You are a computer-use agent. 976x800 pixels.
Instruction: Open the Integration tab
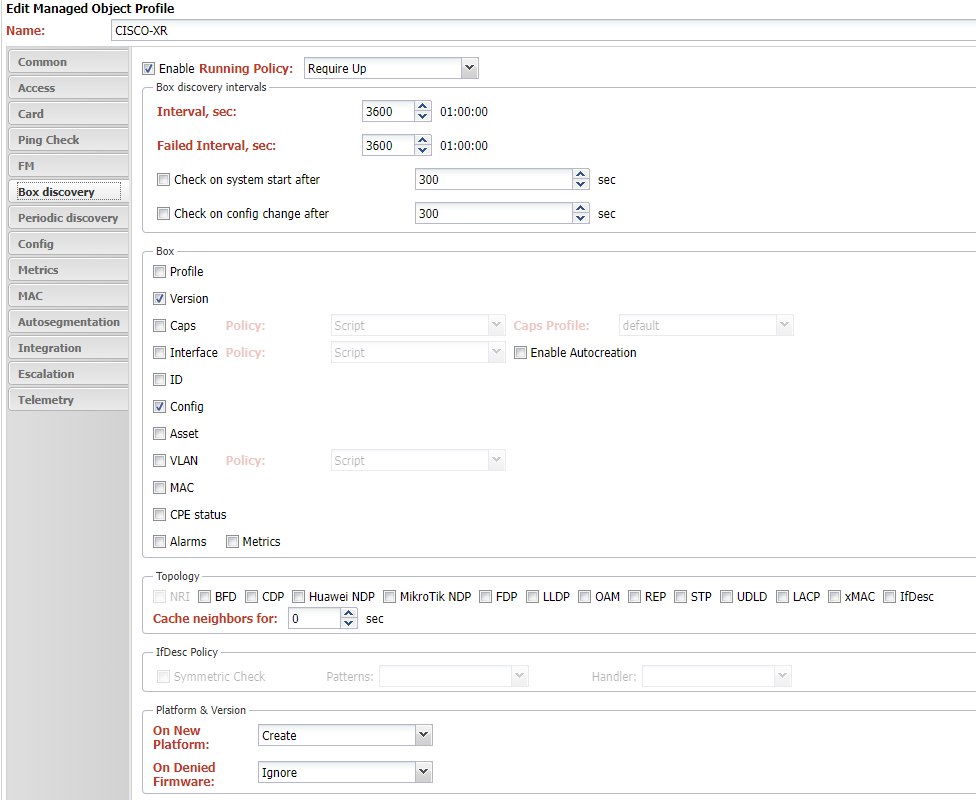pyautogui.click(x=68, y=348)
